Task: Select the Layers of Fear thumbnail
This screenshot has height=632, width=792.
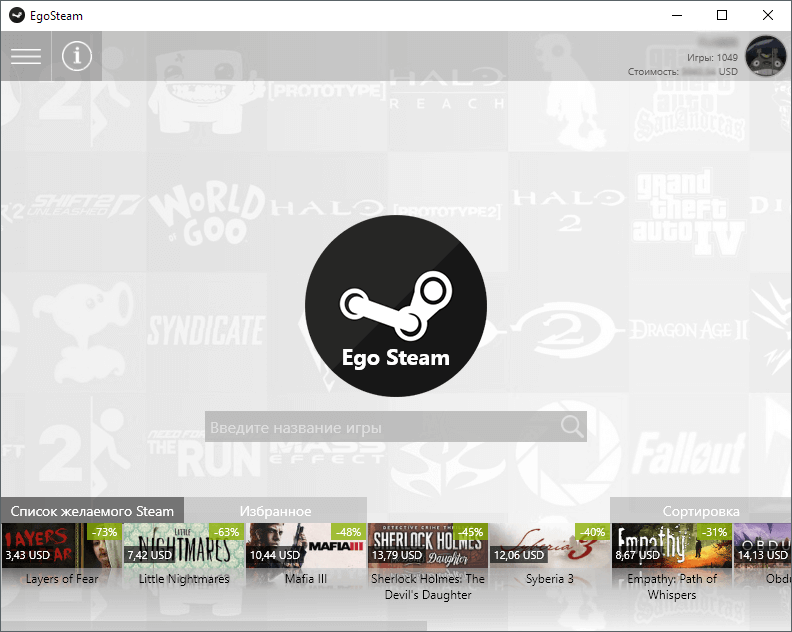Action: [62, 545]
